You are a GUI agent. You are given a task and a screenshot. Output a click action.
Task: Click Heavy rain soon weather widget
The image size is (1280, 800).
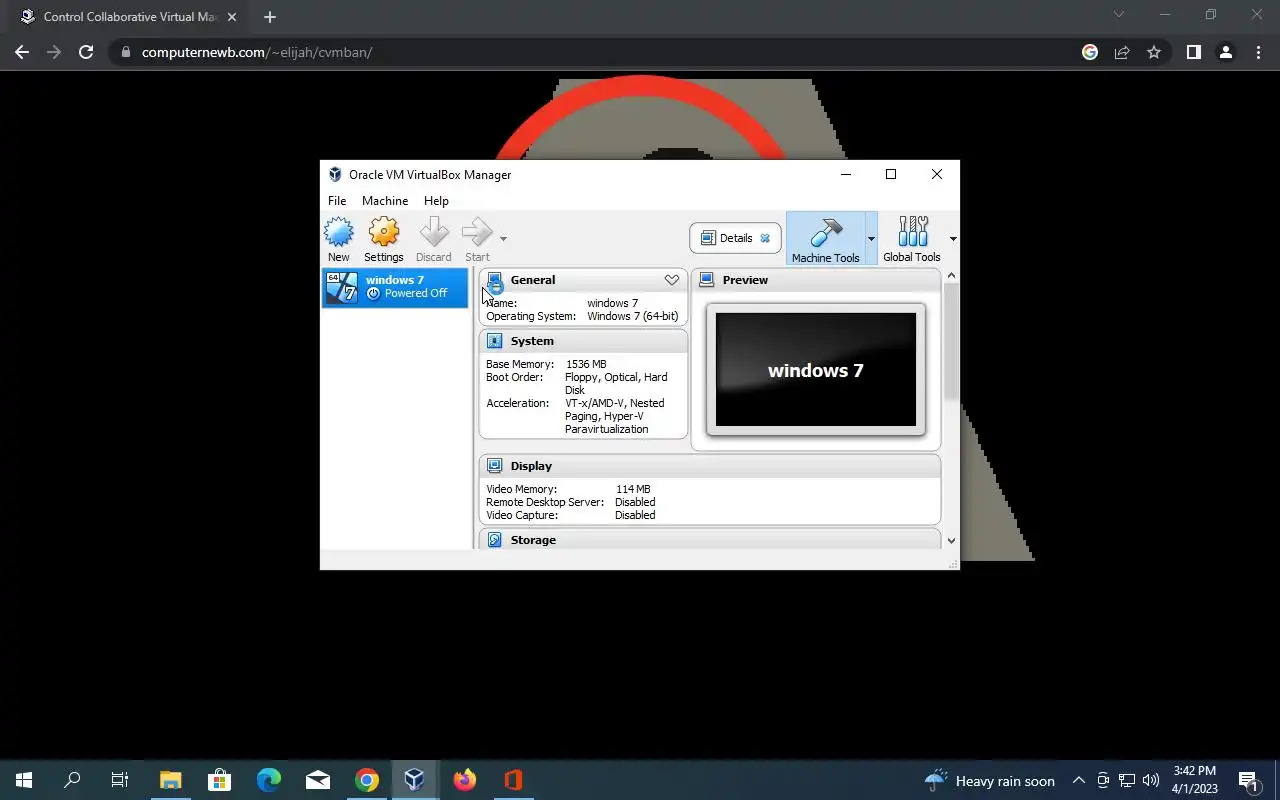990,781
